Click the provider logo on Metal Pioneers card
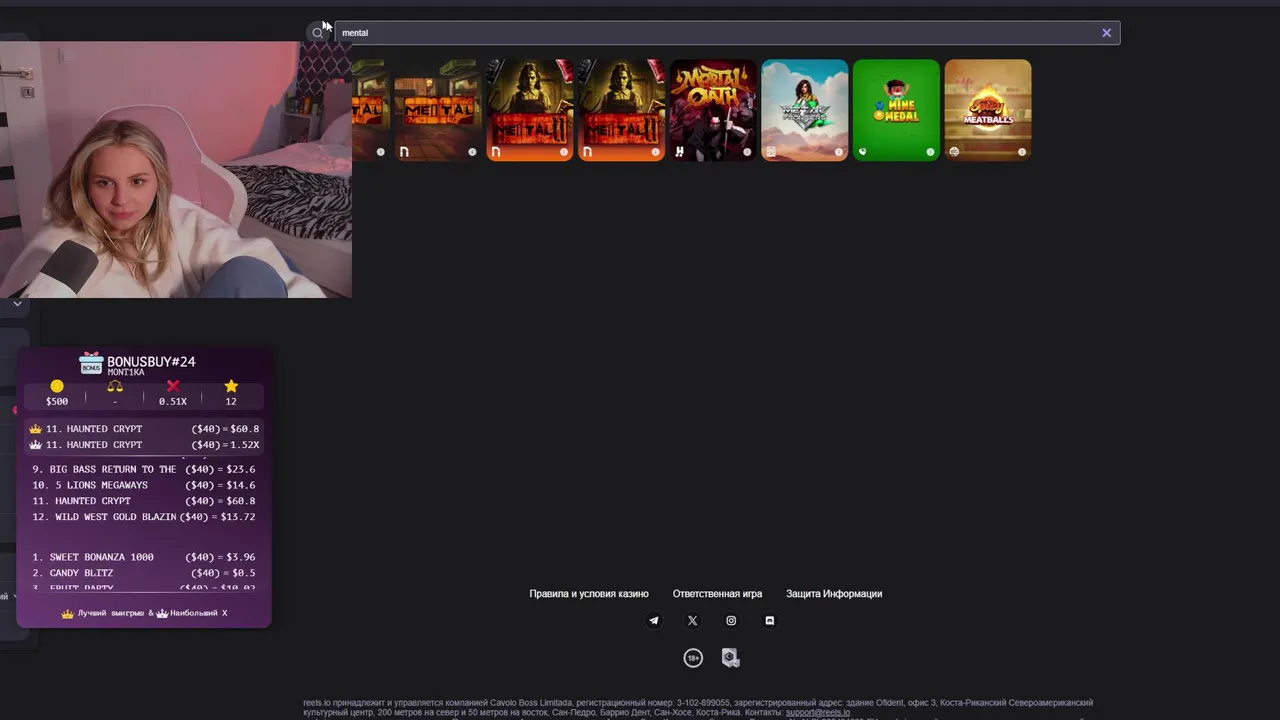Image resolution: width=1280 pixels, height=720 pixels. click(771, 152)
